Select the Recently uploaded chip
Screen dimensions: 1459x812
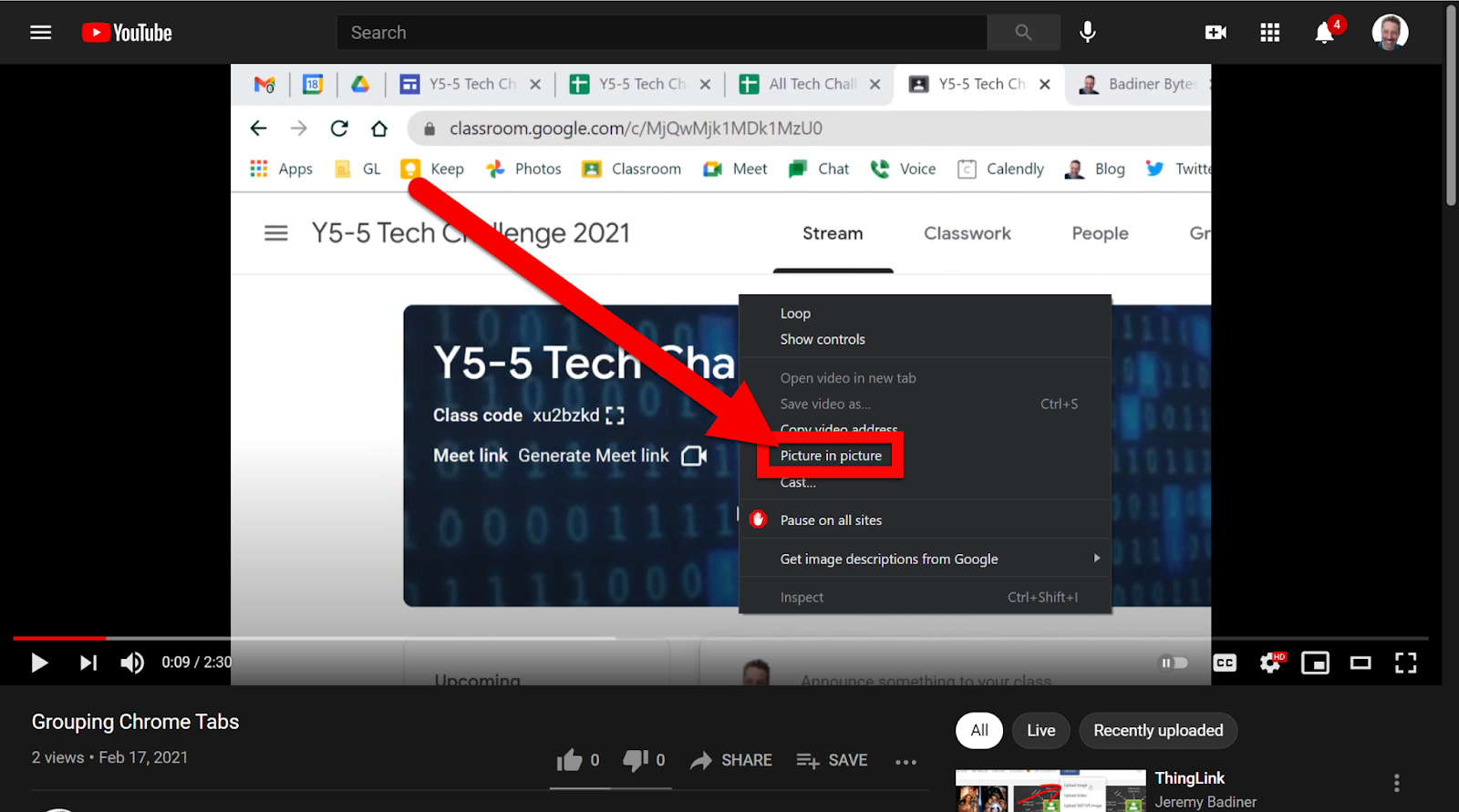tap(1158, 730)
